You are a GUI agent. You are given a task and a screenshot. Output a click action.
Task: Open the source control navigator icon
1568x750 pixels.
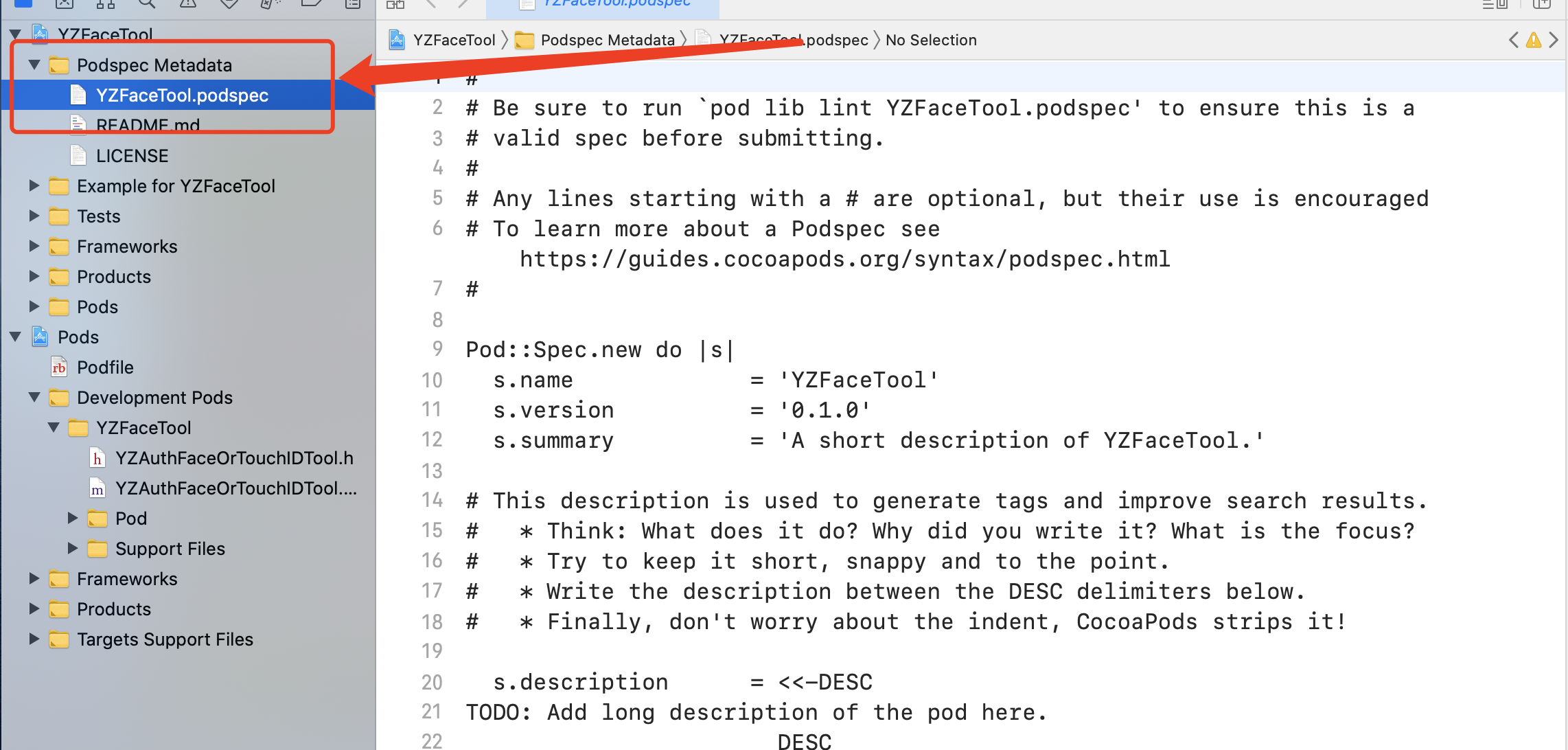[64, 3]
